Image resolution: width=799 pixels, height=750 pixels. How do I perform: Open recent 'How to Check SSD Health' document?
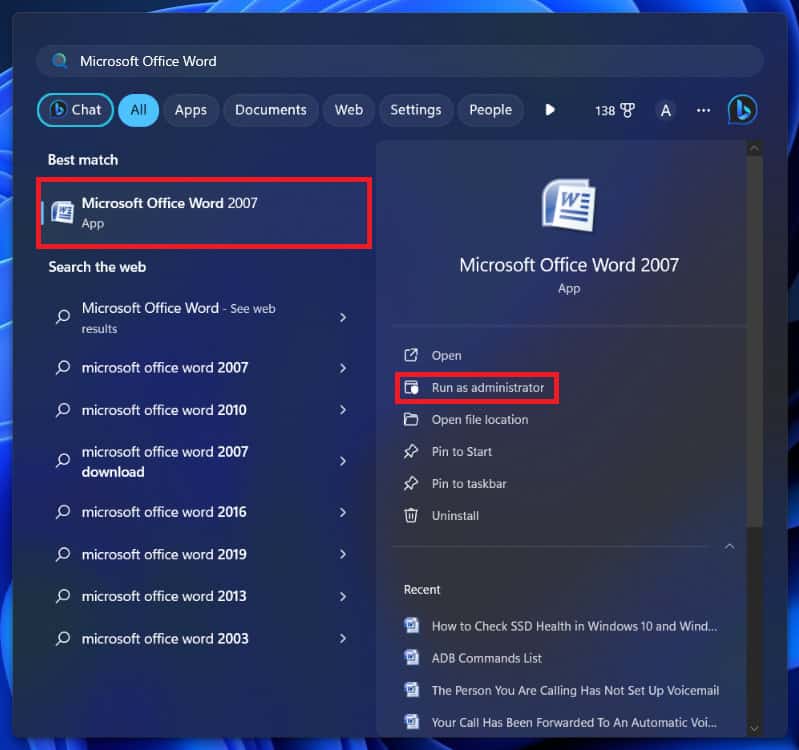574,626
